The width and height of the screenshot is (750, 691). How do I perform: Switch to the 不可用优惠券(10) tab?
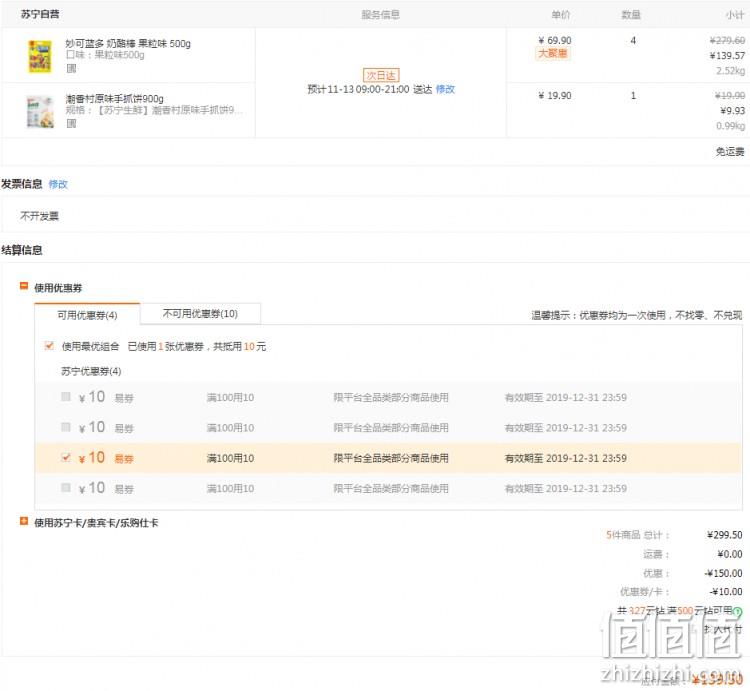[200, 314]
